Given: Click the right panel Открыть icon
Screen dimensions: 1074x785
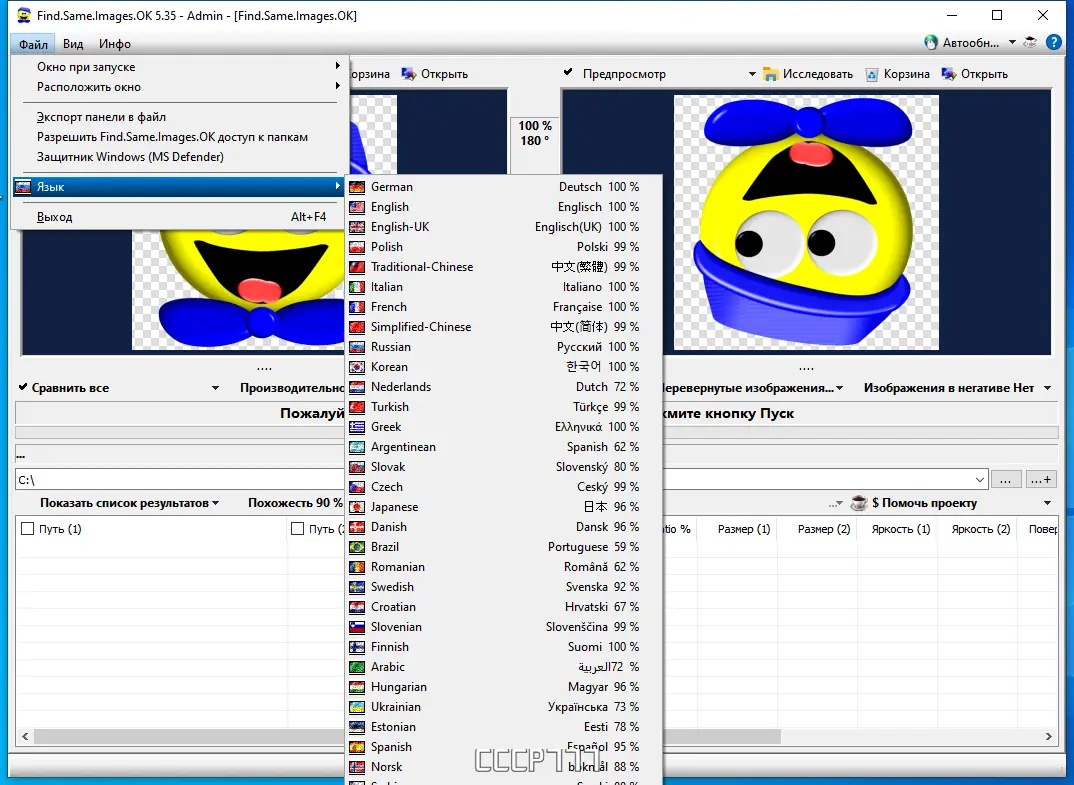Looking at the screenshot, I should pyautogui.click(x=949, y=74).
